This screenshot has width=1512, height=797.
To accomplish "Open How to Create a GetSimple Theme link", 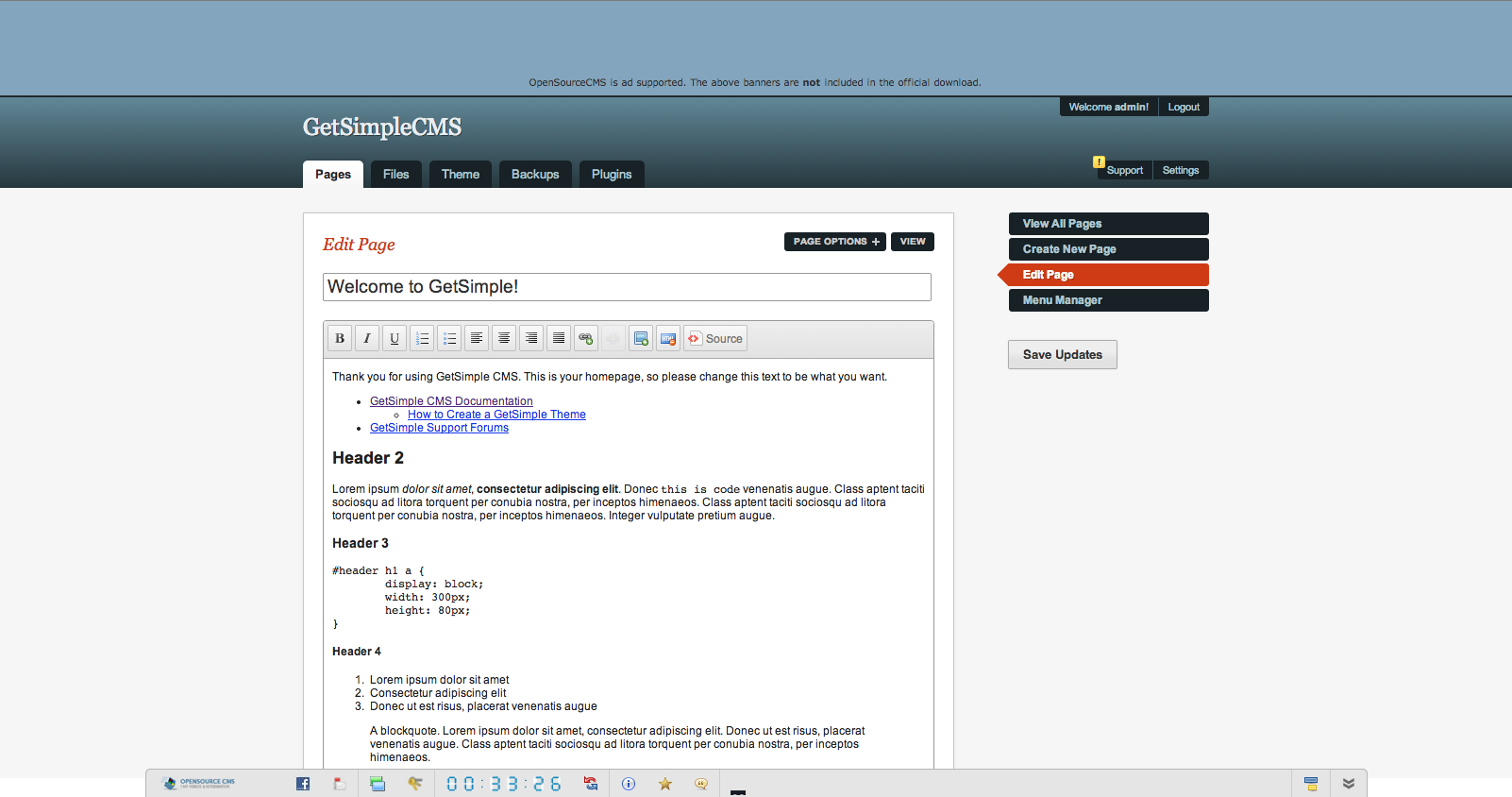I will click(496, 415).
